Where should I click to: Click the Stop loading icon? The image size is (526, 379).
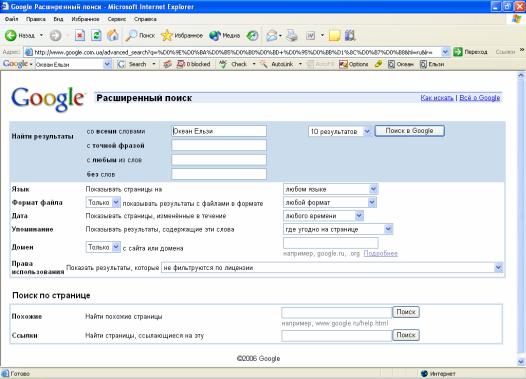80,35
